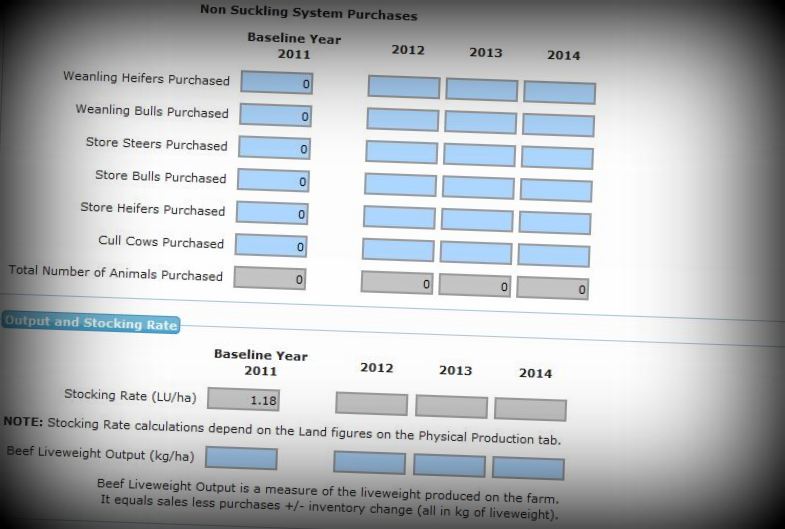785x529 pixels.
Task: Select Store Heifers Purchased 2013 field
Action: [x=476, y=219]
